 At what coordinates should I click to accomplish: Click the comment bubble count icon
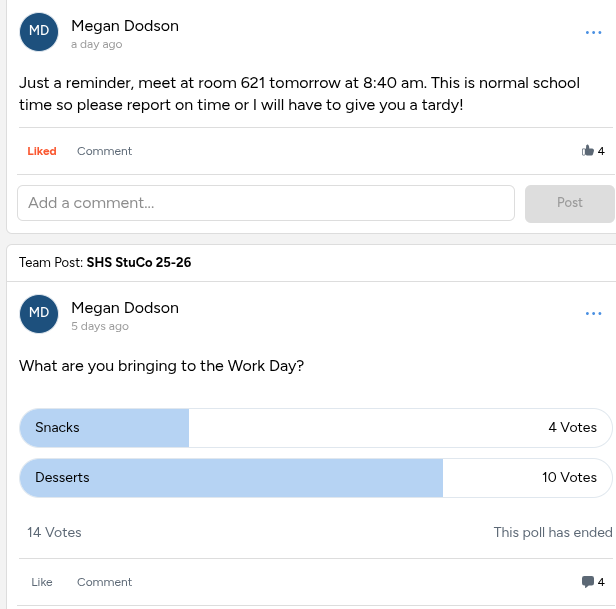pos(588,582)
